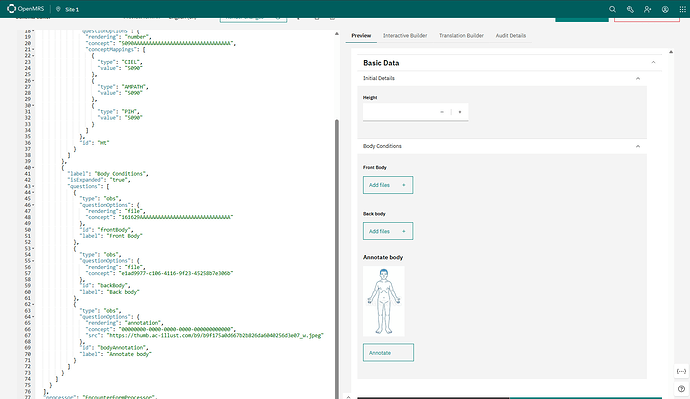Image resolution: width=690 pixels, height=399 pixels.
Task: Click the Initial Details section title
Action: pyautogui.click(x=378, y=78)
